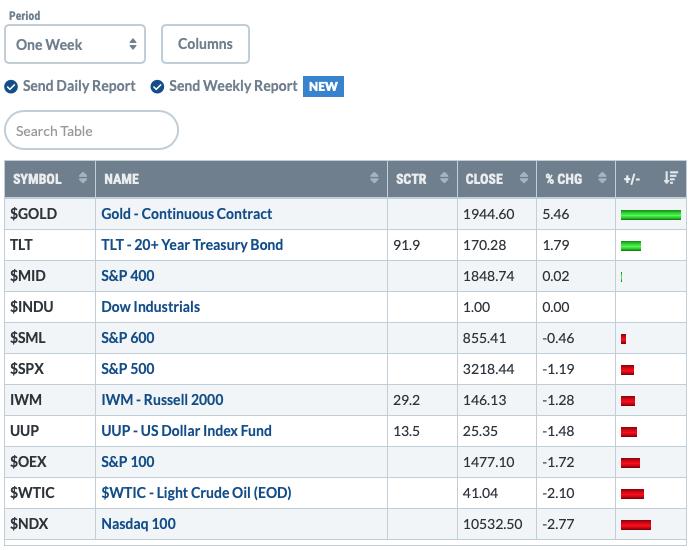Open TLT - 20+ Year Treasury Bond link
This screenshot has height=550, width=693.
(x=192, y=245)
